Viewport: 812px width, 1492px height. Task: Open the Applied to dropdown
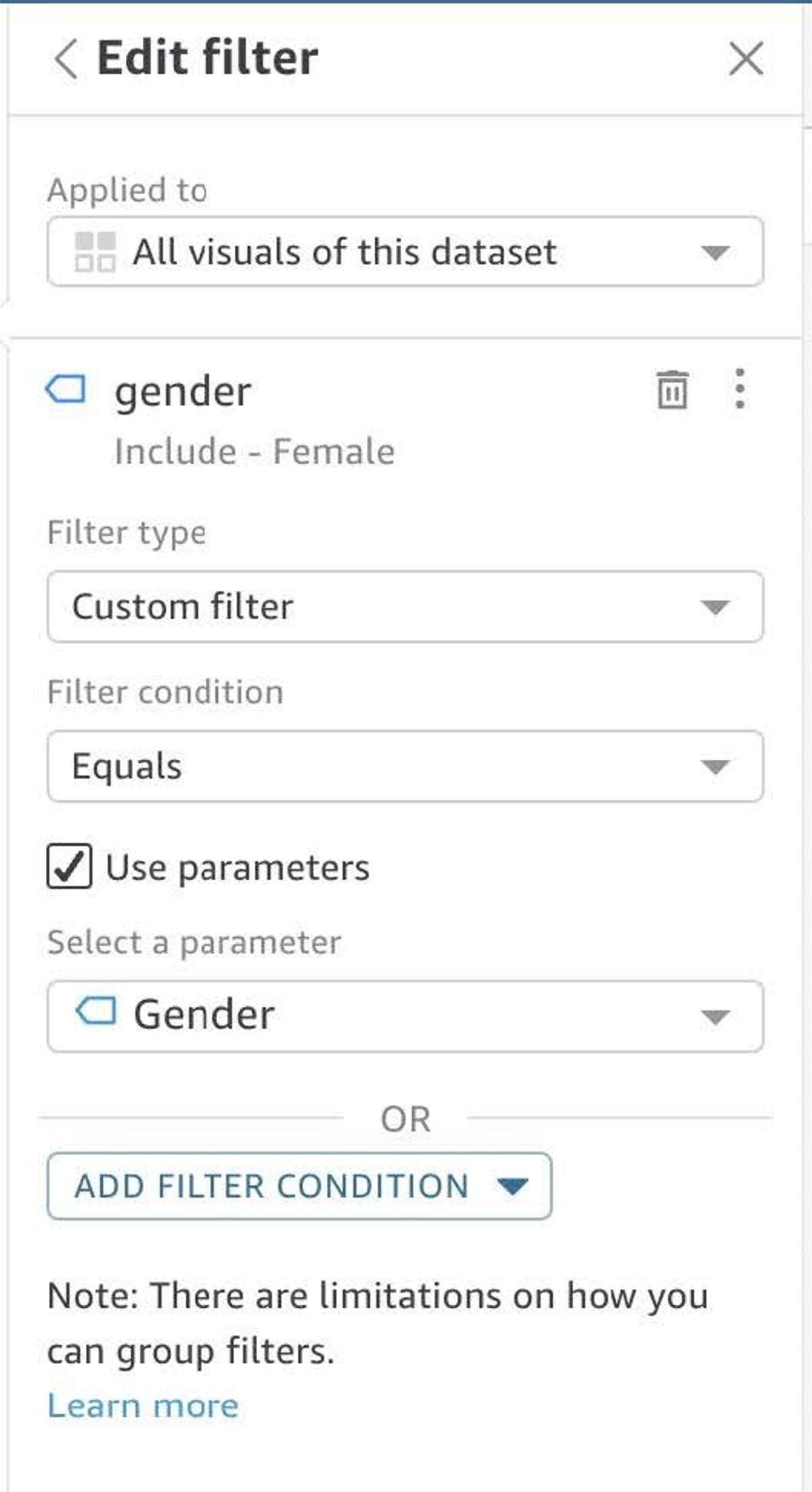[405, 252]
